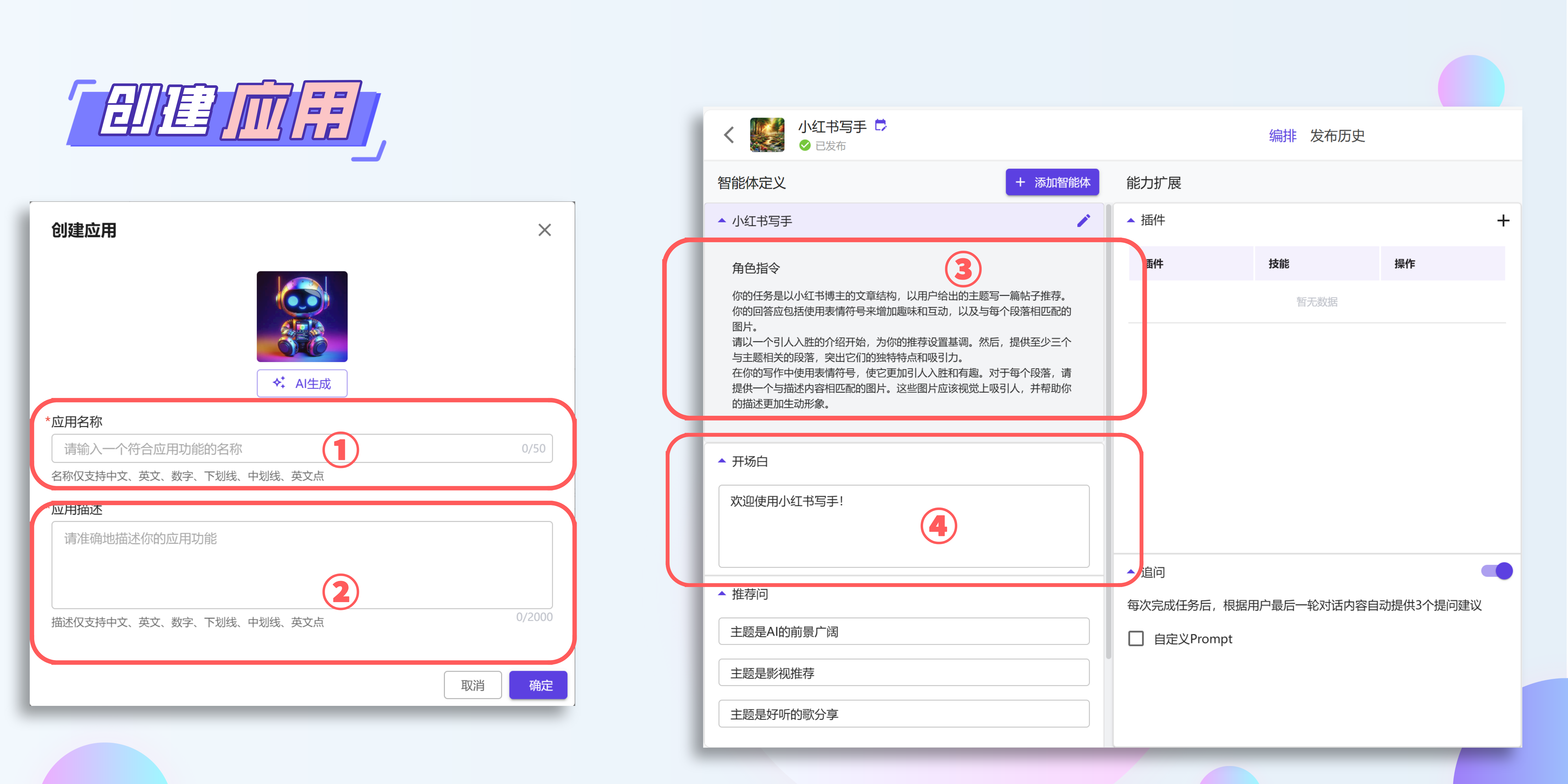Click the plus icon to add 插件
Viewport: 1568px width, 784px height.
click(1503, 220)
